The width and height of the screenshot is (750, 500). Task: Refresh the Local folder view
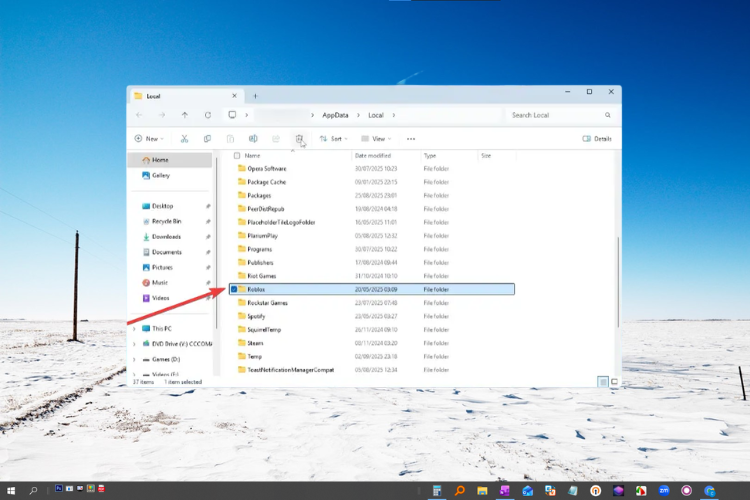[208, 115]
